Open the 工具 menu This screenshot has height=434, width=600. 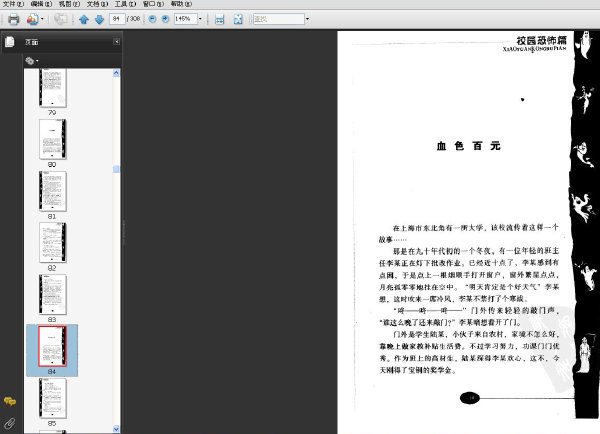[126, 4]
